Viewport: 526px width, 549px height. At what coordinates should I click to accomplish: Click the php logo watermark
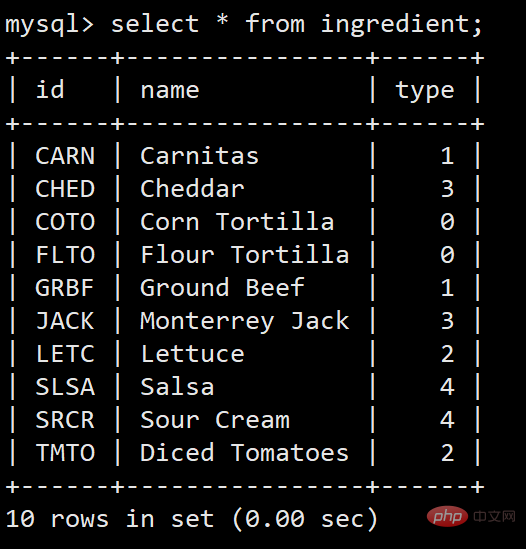[x=447, y=516]
